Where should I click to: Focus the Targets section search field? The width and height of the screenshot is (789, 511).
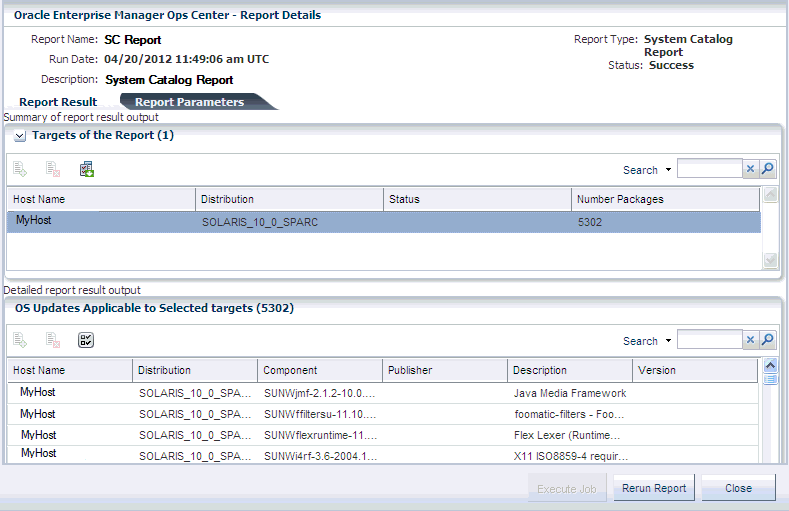click(x=709, y=168)
